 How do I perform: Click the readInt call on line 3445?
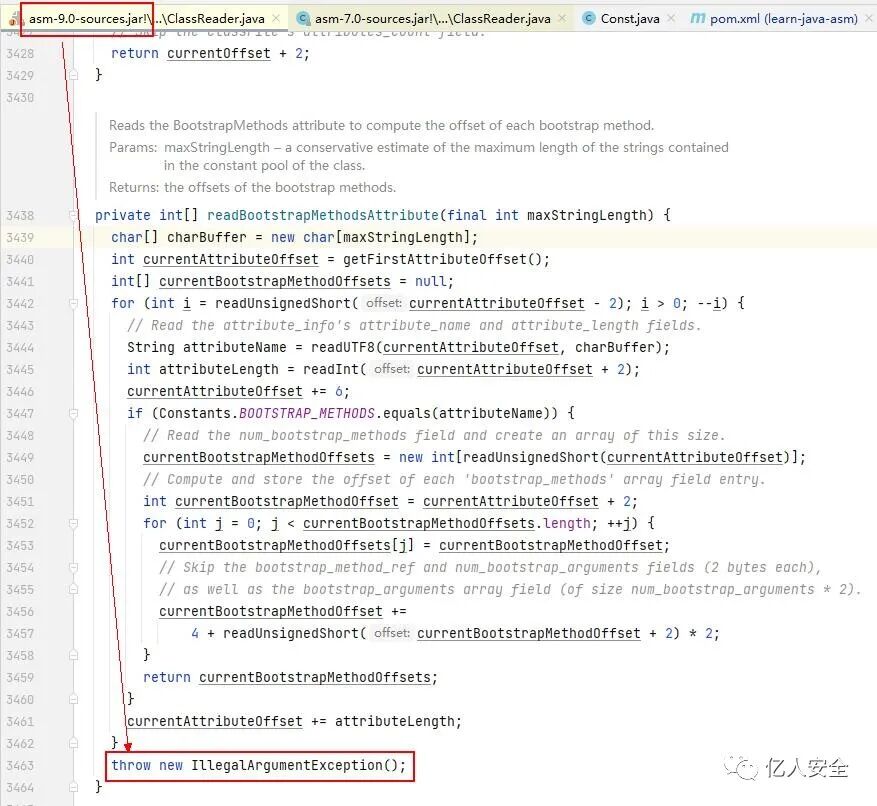331,369
